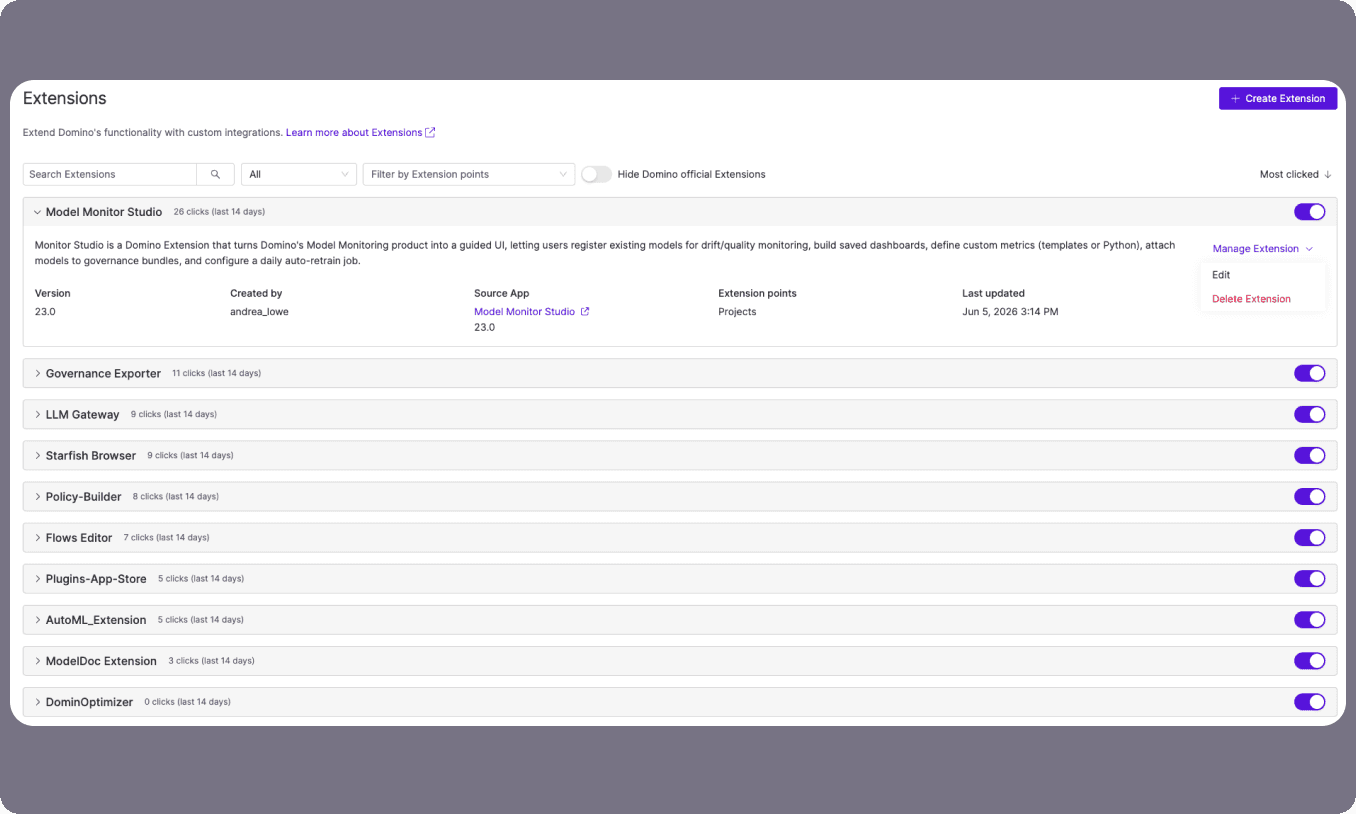The height and width of the screenshot is (814, 1356).
Task: Open Filter by Extension points dropdown
Action: (469, 174)
